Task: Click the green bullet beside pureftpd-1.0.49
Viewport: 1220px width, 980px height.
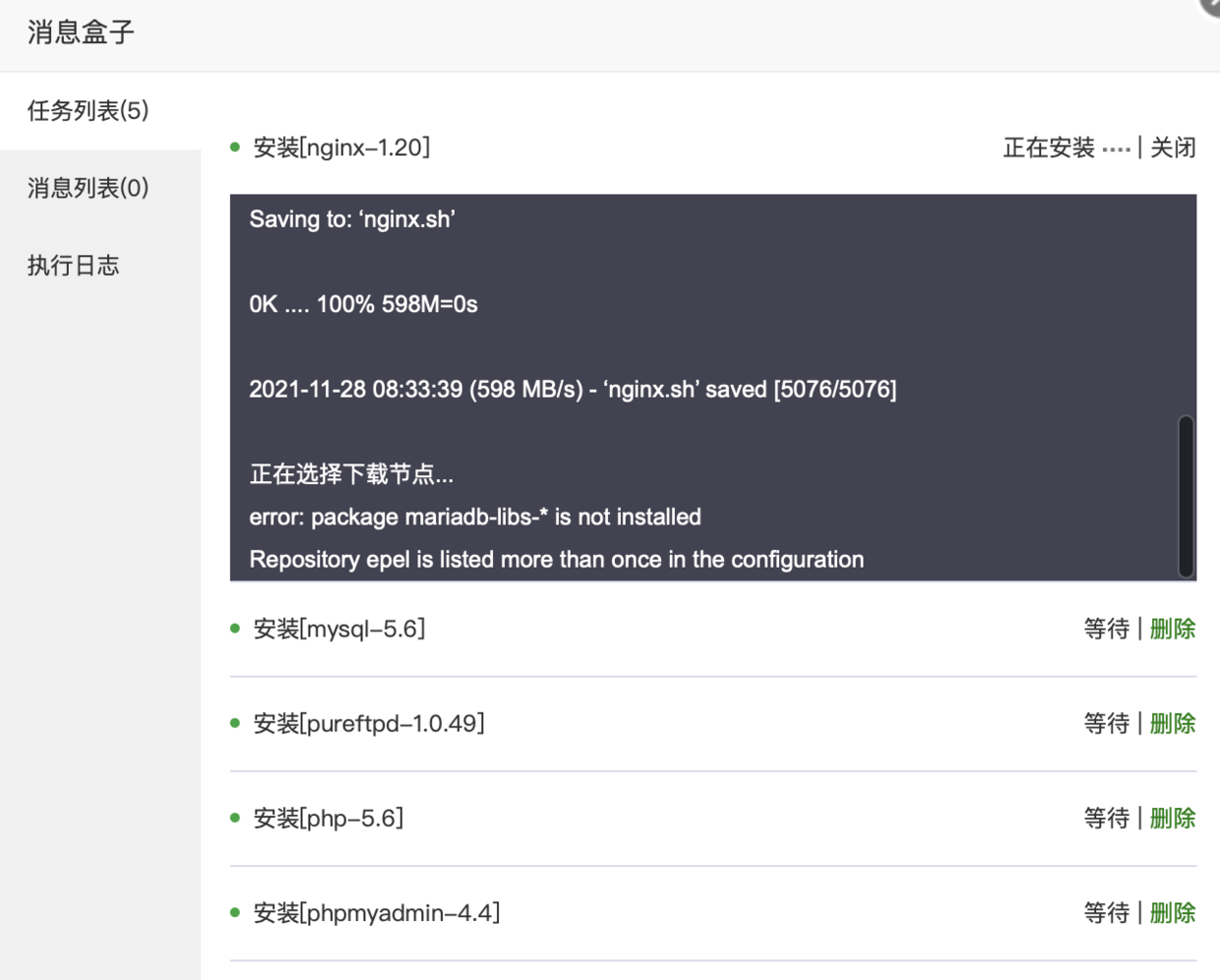Action: 235,723
